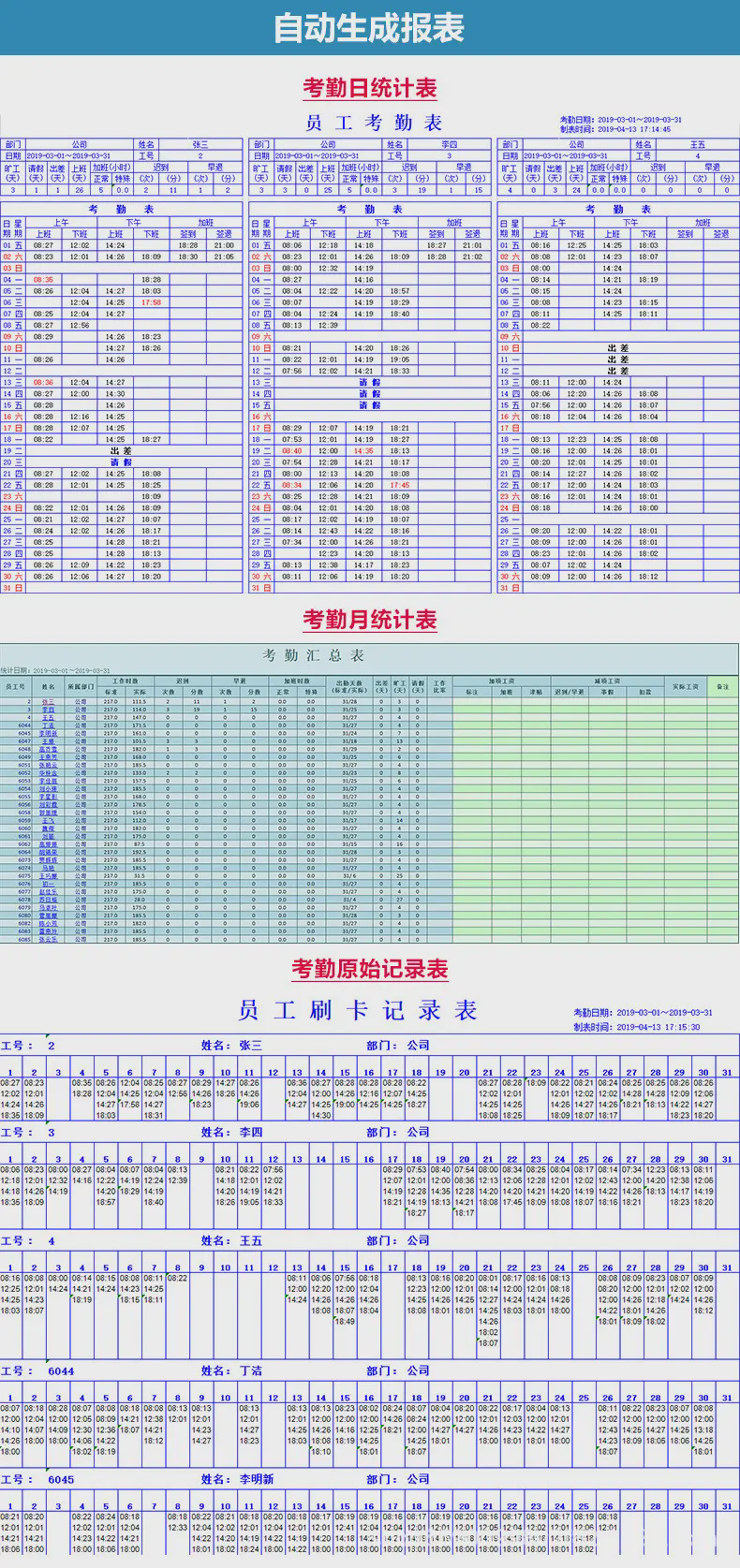Image resolution: width=740 pixels, height=1568 pixels.
Task: Select the red 考勤原始记录表 heading
Action: (x=369, y=970)
